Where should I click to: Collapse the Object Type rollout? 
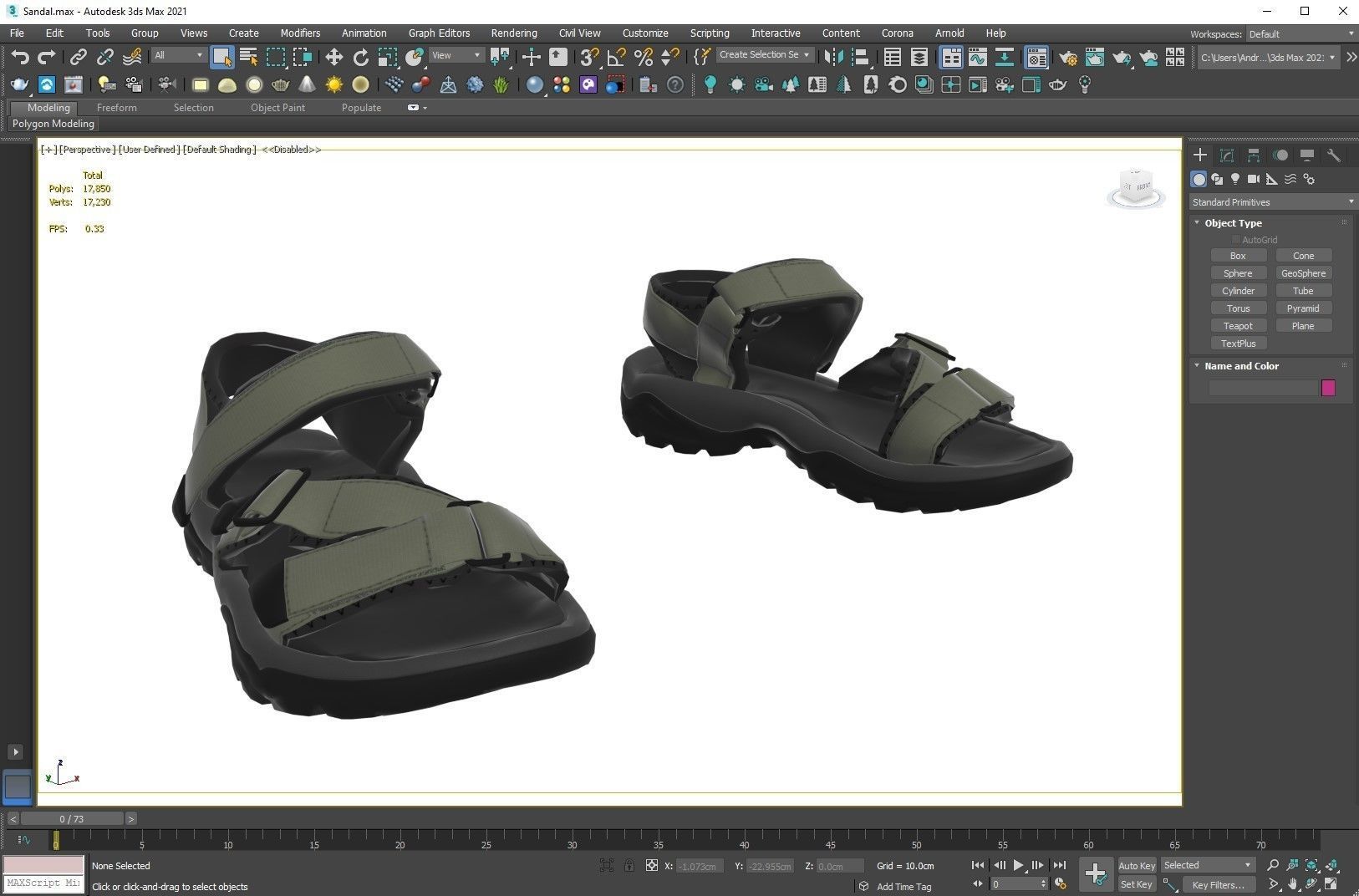click(x=1232, y=223)
